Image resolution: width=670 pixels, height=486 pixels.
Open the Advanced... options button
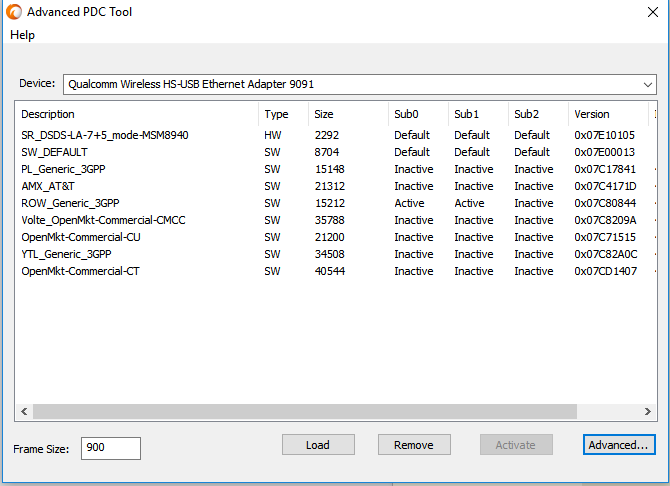(619, 445)
